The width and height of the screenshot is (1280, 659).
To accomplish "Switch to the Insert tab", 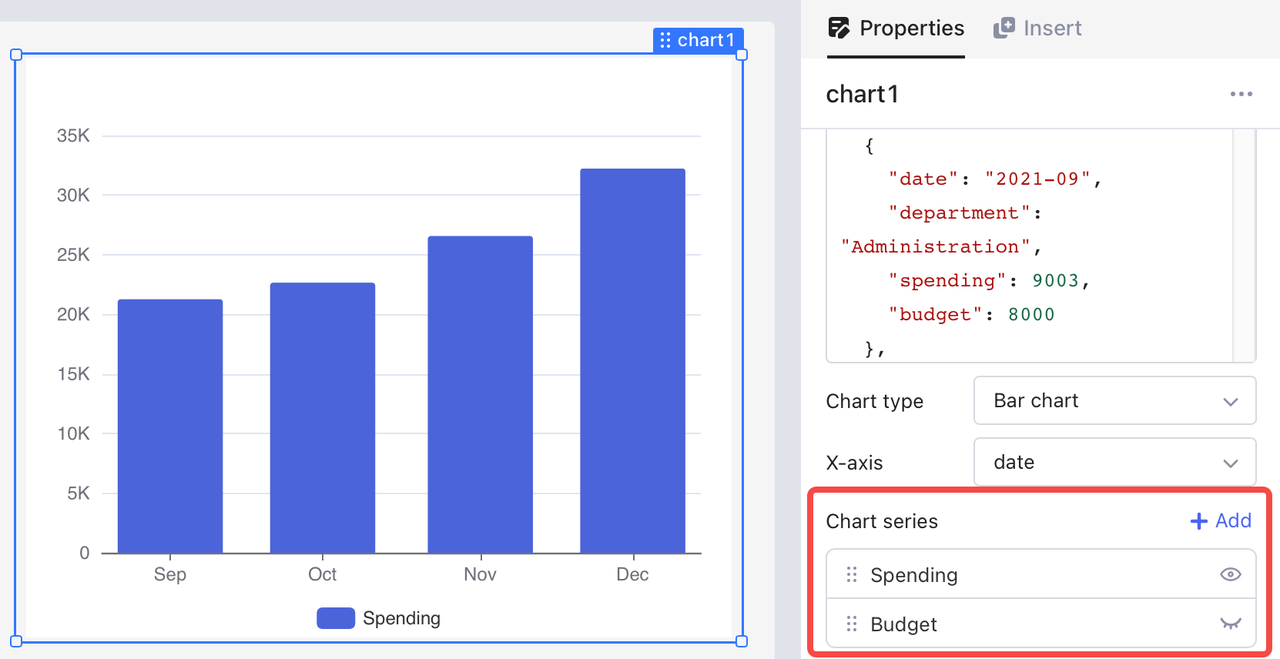I will (x=1038, y=28).
